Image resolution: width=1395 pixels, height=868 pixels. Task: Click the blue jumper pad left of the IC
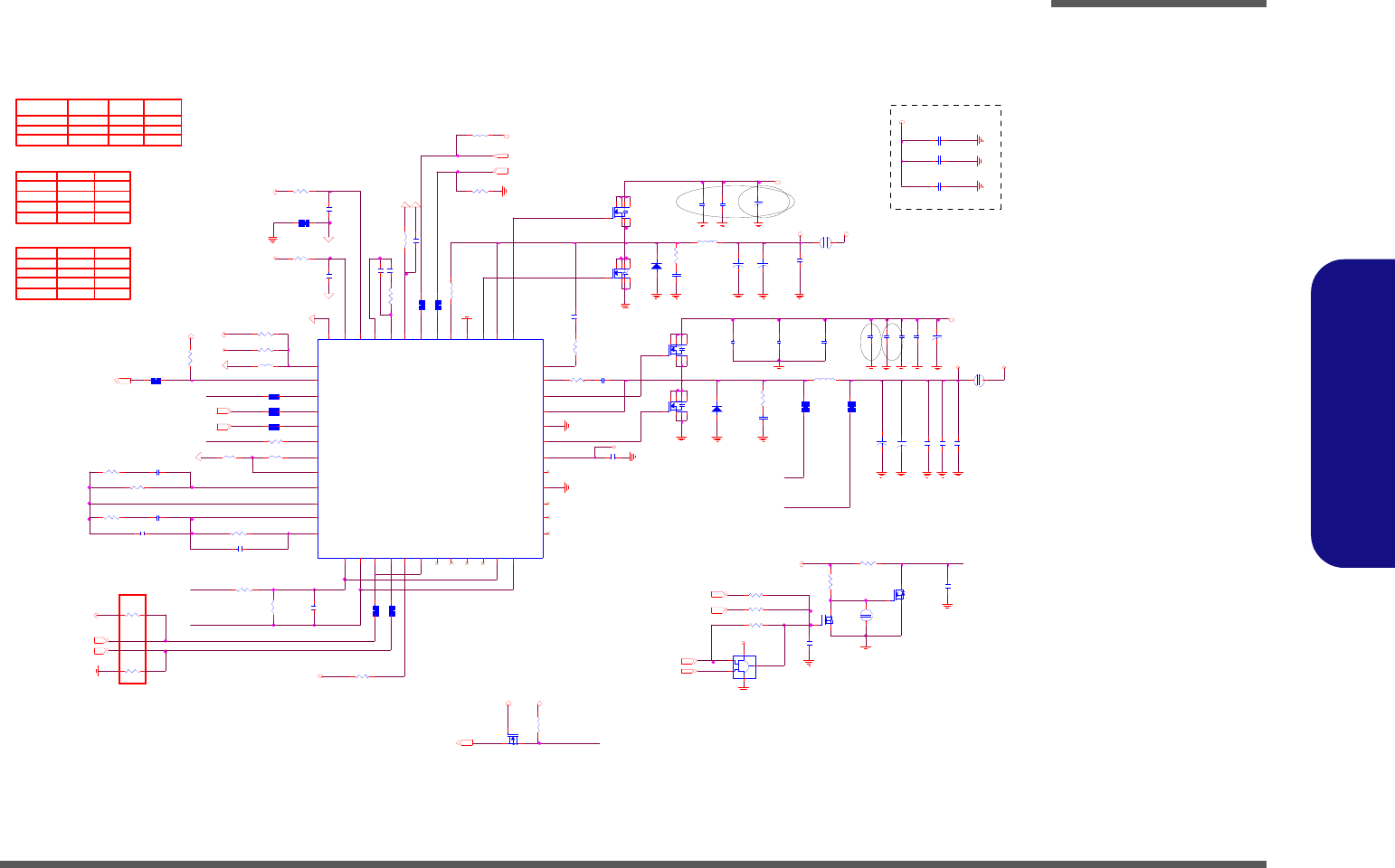tap(156, 381)
